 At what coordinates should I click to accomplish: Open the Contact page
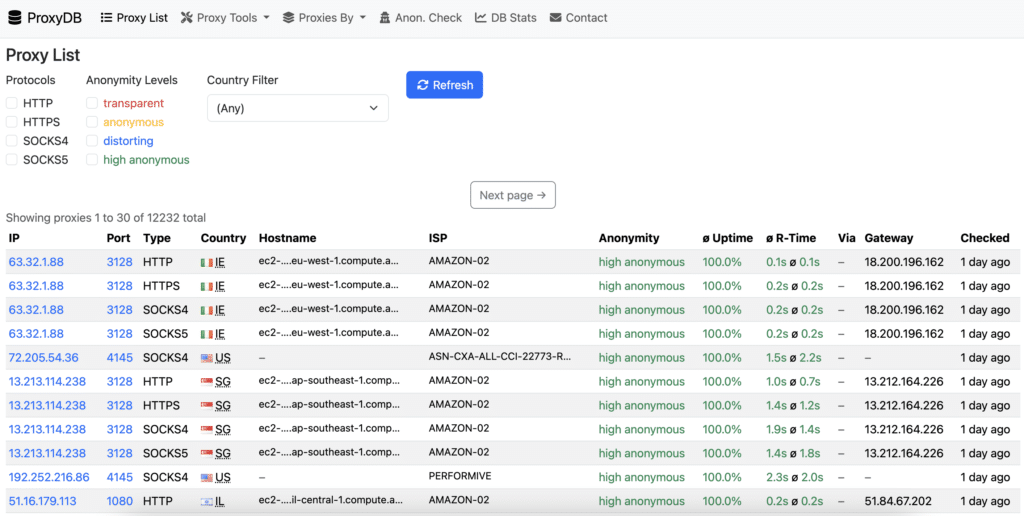tap(579, 18)
